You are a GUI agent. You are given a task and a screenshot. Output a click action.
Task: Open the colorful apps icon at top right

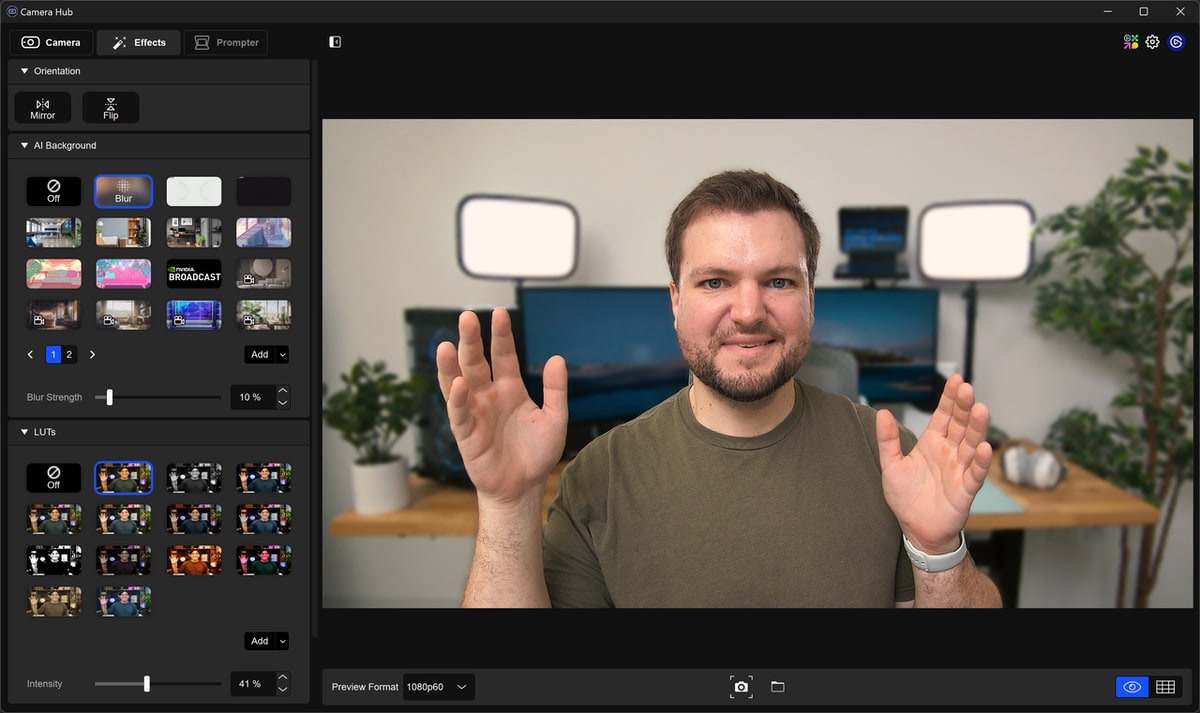point(1130,42)
